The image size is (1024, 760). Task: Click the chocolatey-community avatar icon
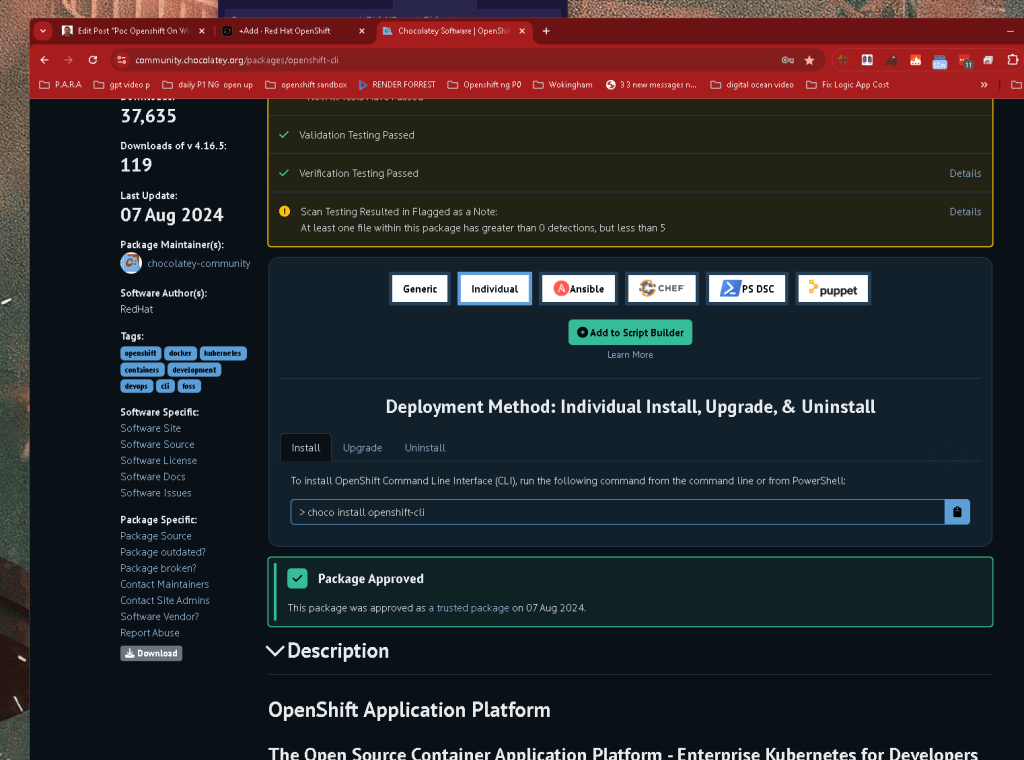click(131, 262)
